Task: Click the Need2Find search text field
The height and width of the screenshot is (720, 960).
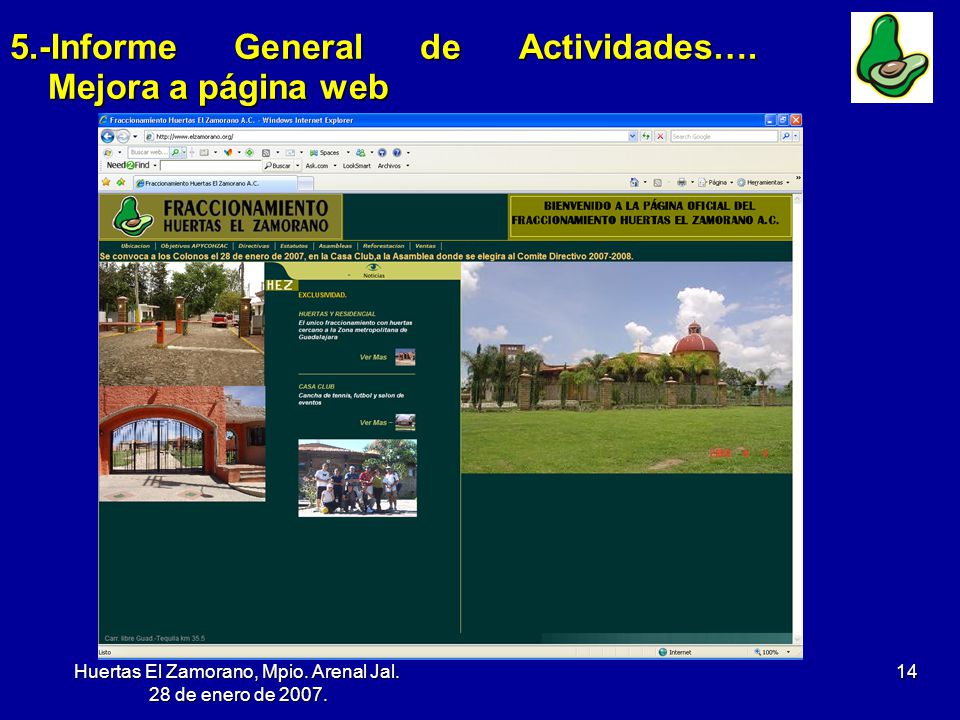Action: [211, 165]
